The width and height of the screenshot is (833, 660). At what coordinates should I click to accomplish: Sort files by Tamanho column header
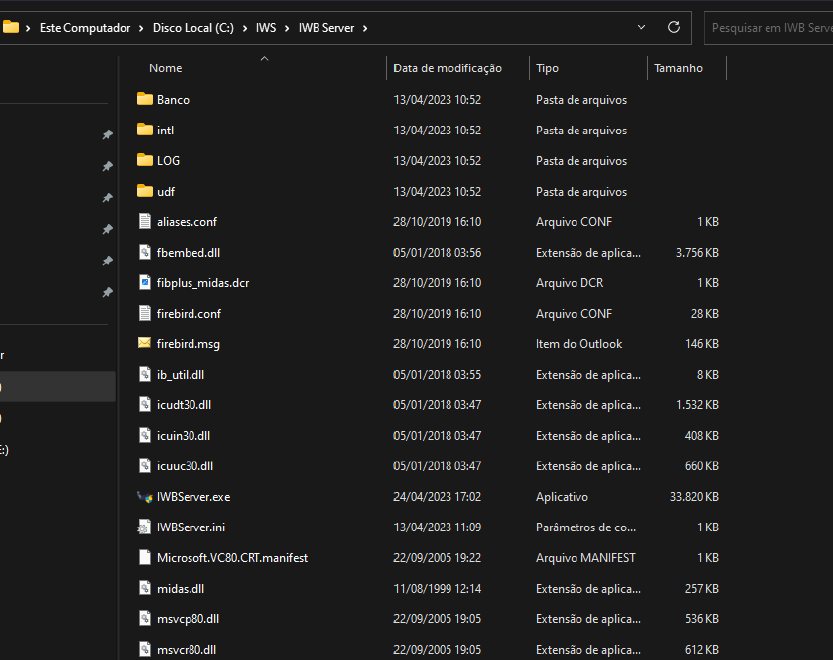click(678, 68)
